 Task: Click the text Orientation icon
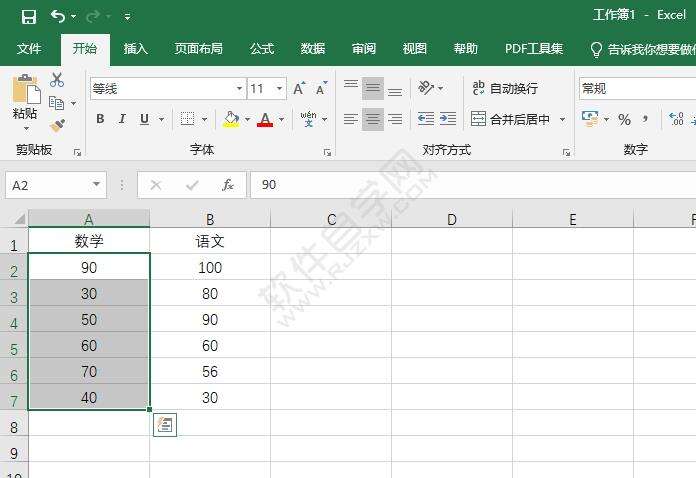[x=426, y=87]
